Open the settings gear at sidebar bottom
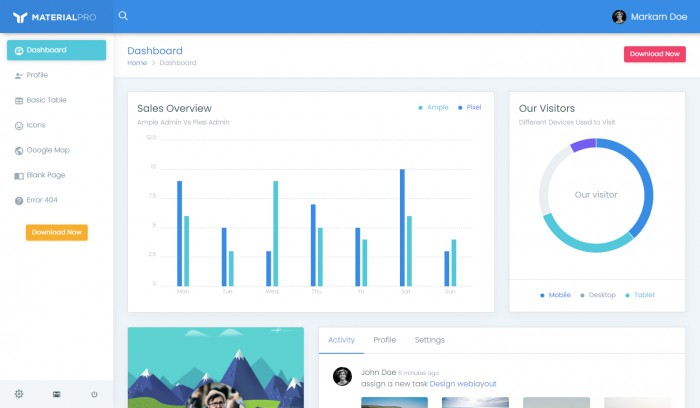This screenshot has width=700, height=408. 19,394
